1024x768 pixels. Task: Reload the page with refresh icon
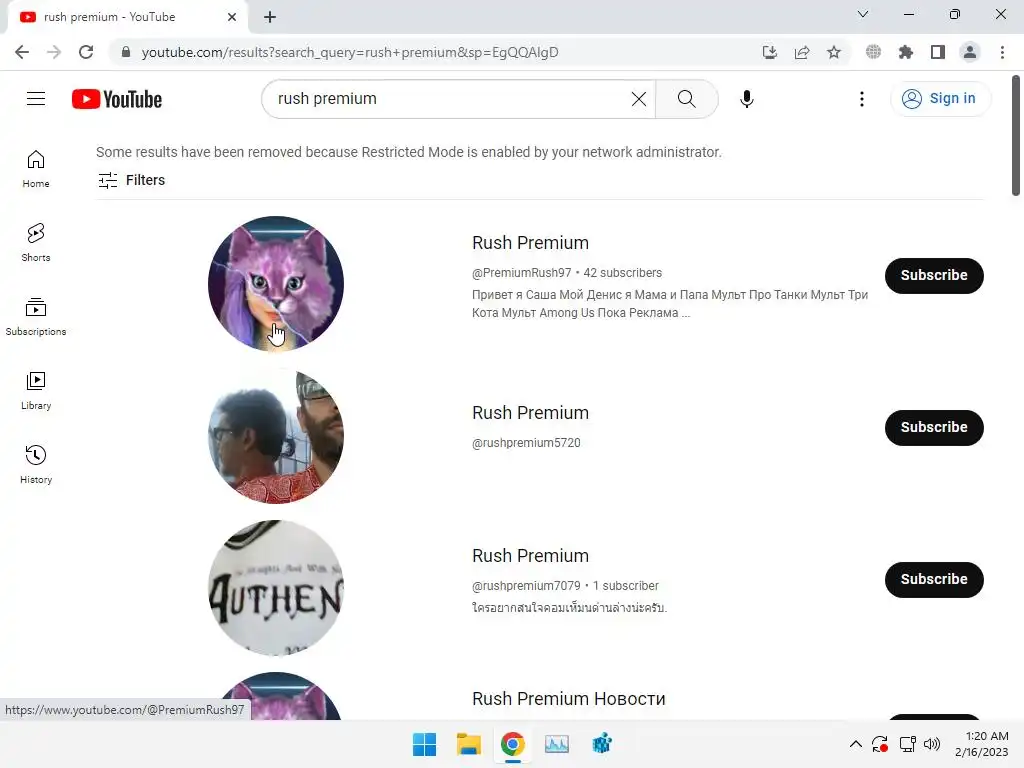[x=86, y=52]
